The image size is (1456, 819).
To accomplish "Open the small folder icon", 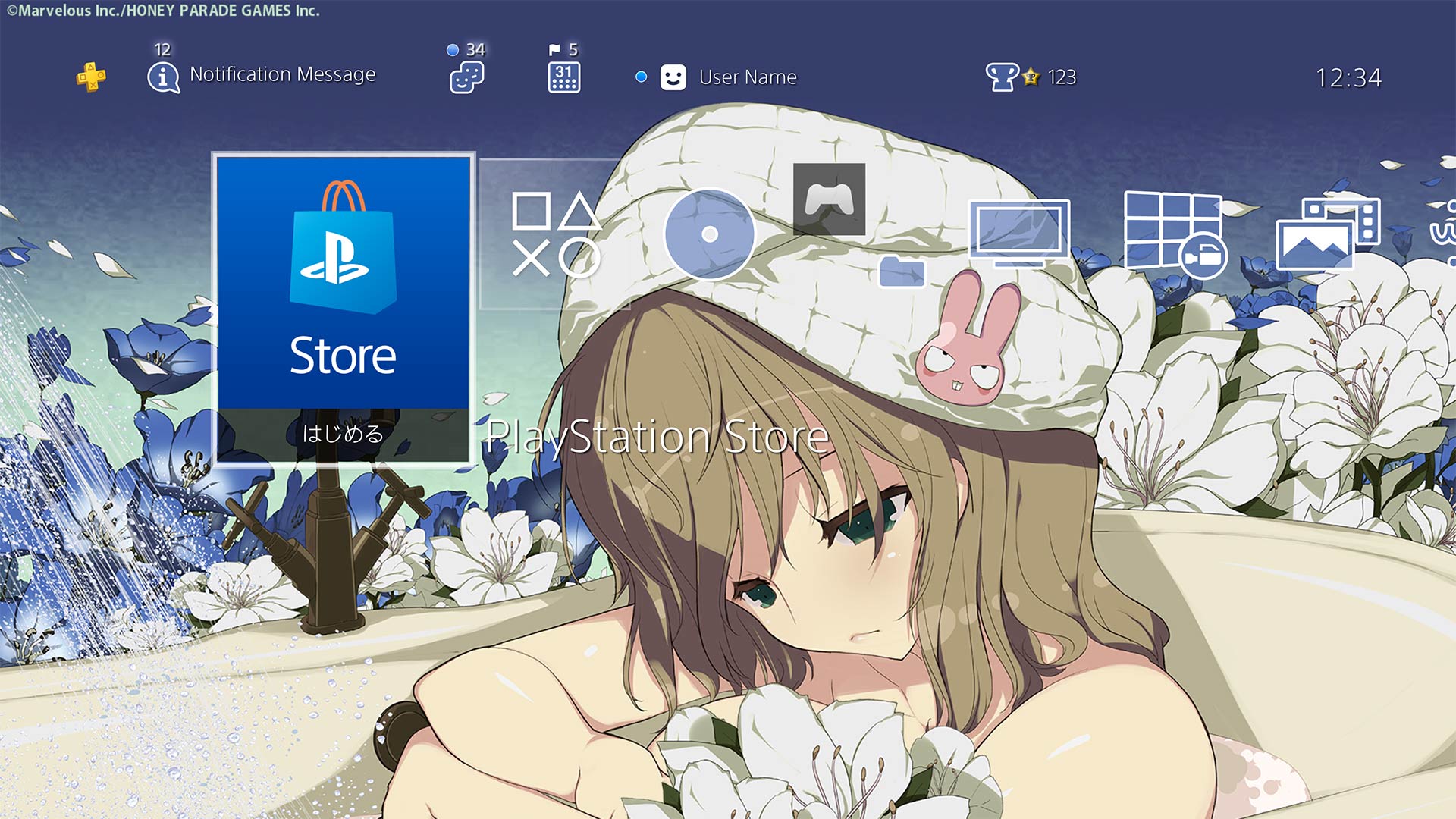I will coord(902,271).
